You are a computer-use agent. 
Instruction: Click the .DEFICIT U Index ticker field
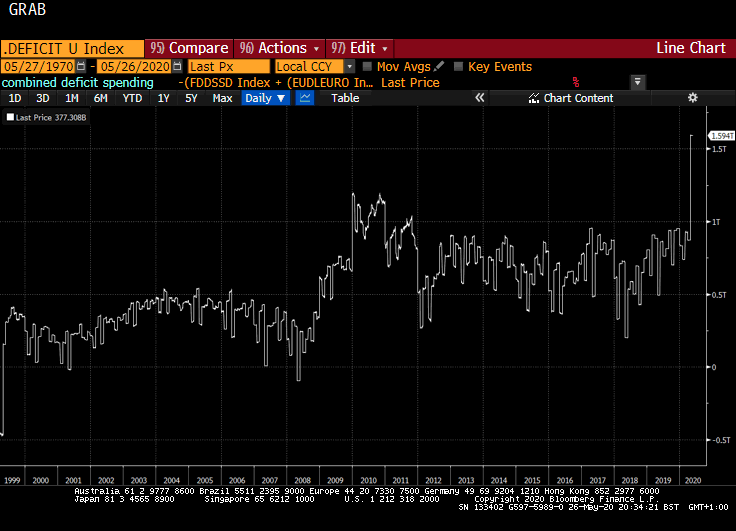(x=72, y=48)
